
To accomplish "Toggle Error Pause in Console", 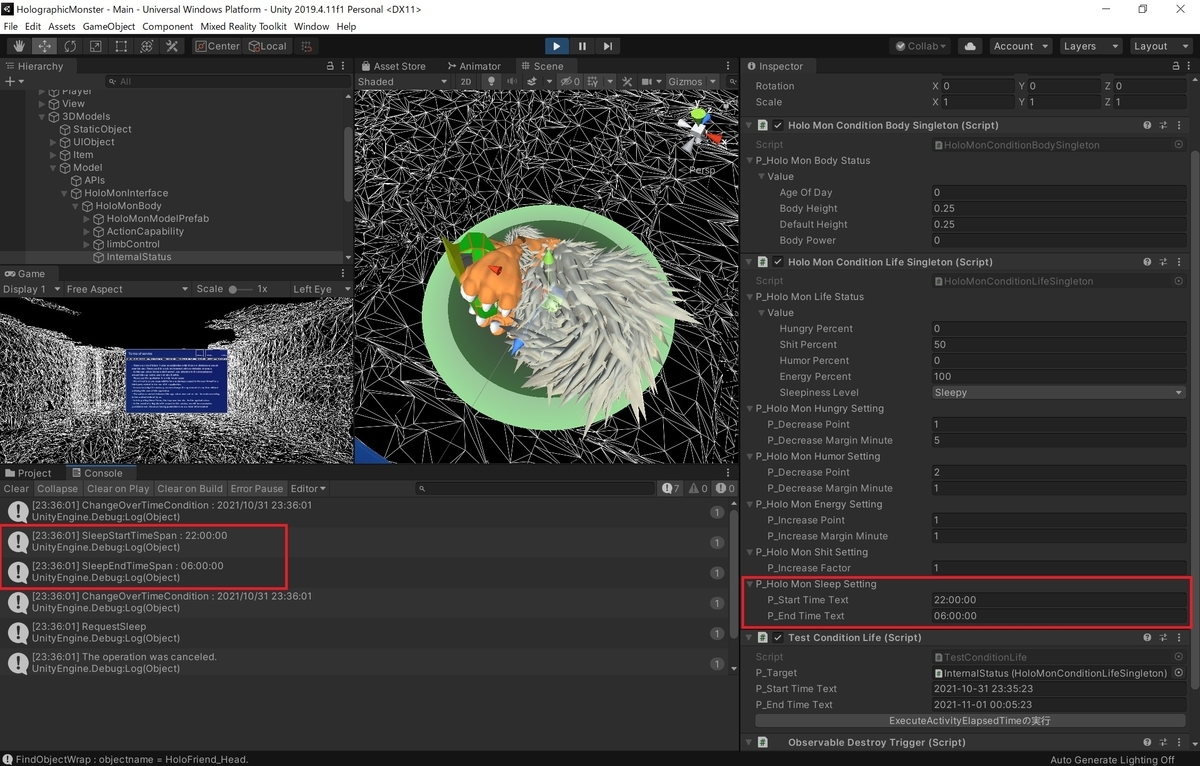I will tap(257, 489).
